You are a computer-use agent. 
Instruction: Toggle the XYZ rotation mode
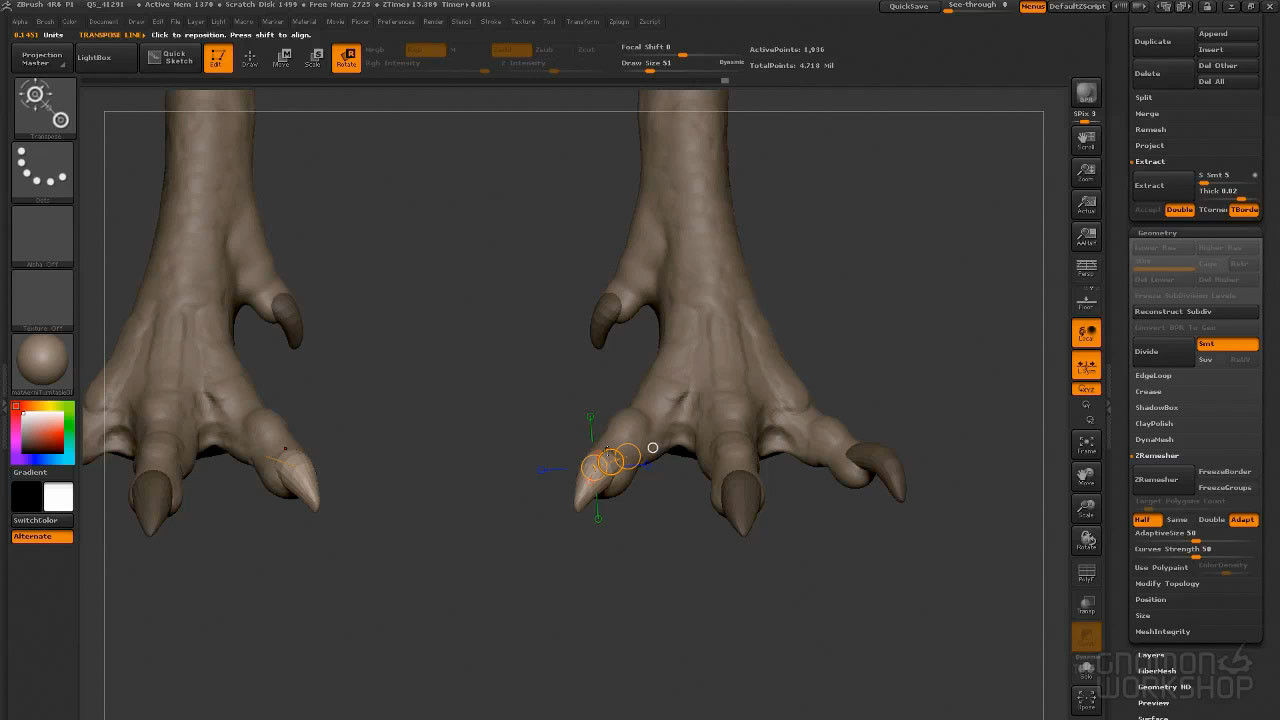pyautogui.click(x=1086, y=389)
